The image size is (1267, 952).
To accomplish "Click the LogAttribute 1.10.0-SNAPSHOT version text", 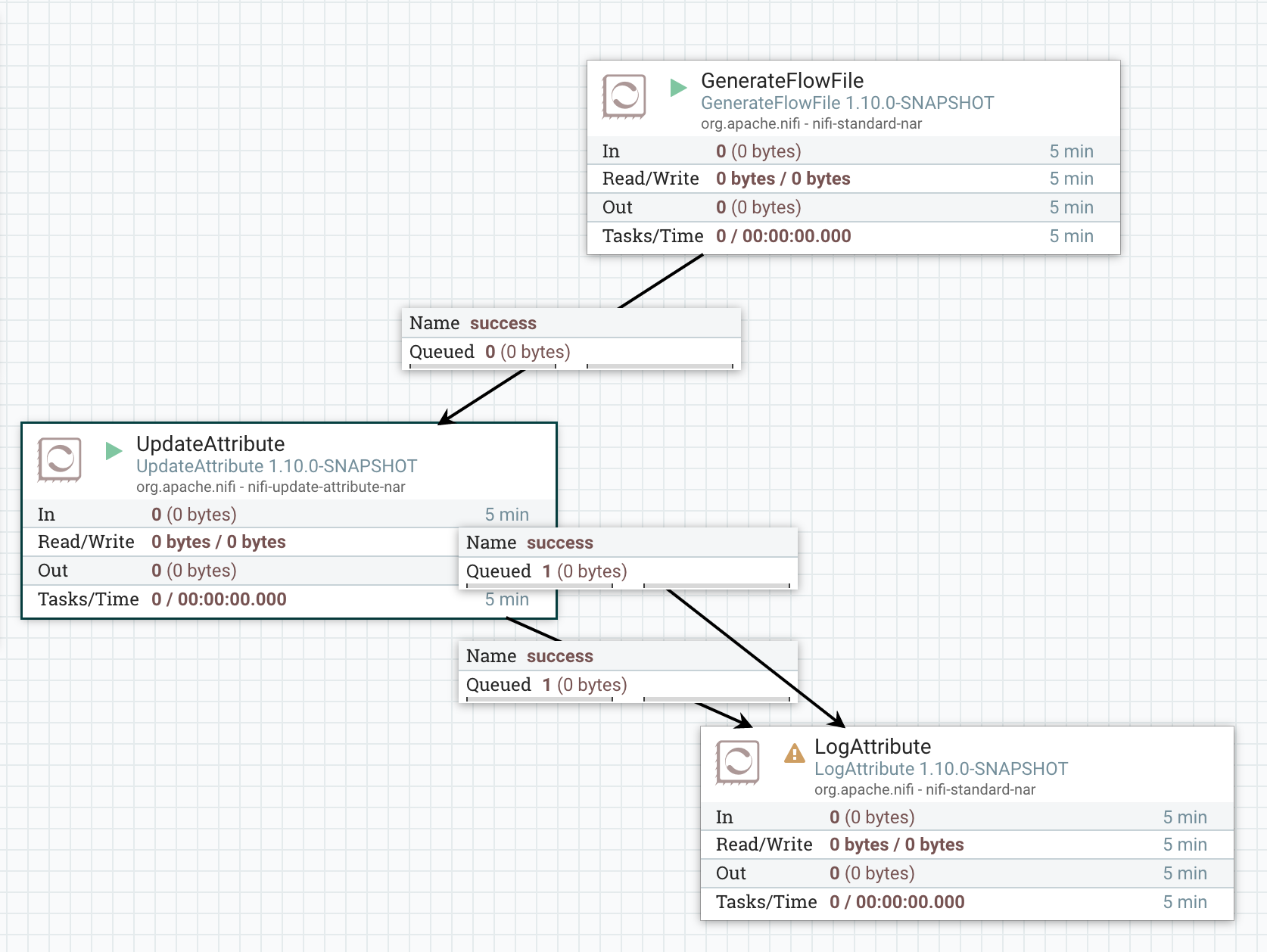I will tap(941, 769).
